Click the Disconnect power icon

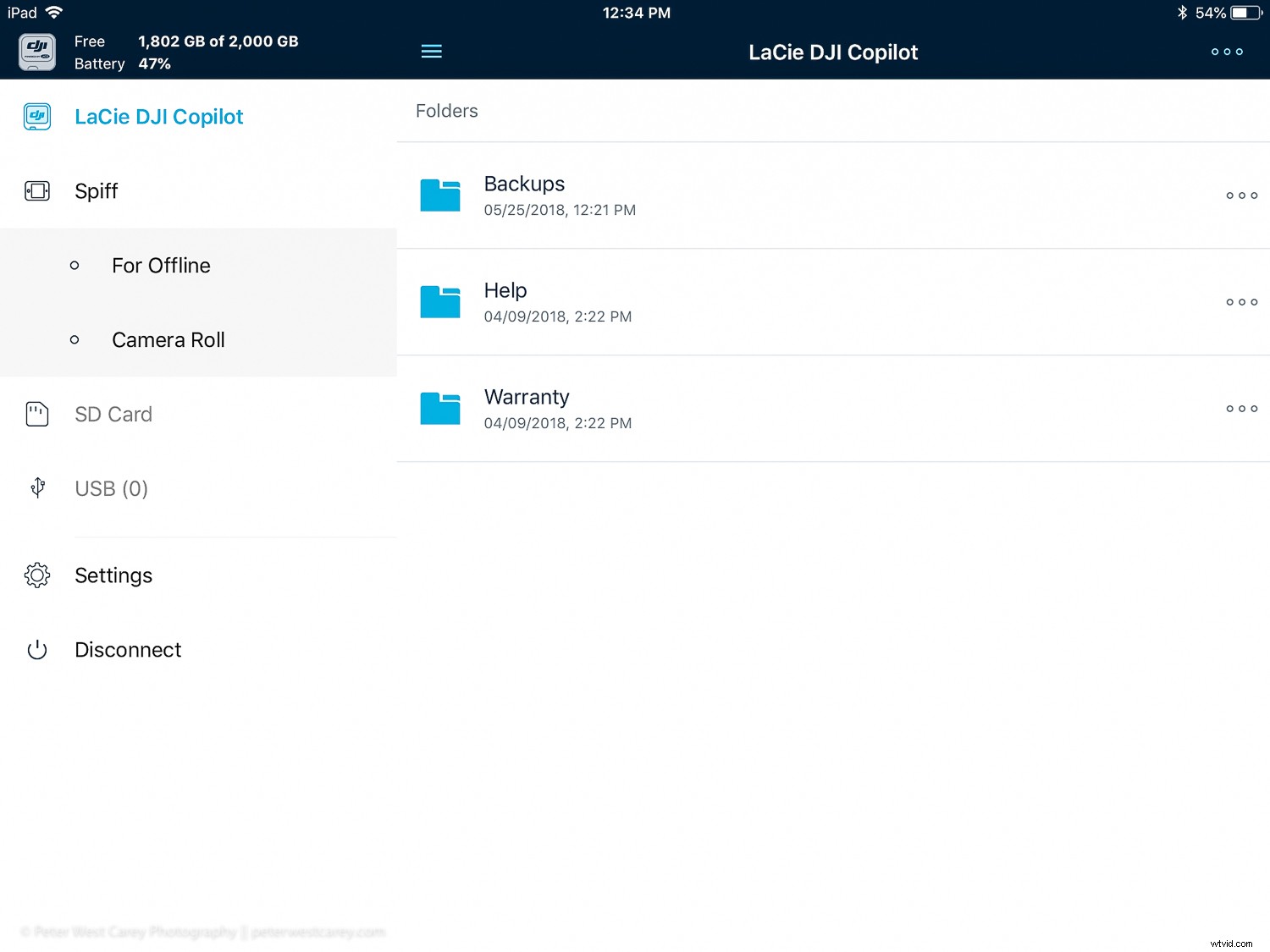37,650
